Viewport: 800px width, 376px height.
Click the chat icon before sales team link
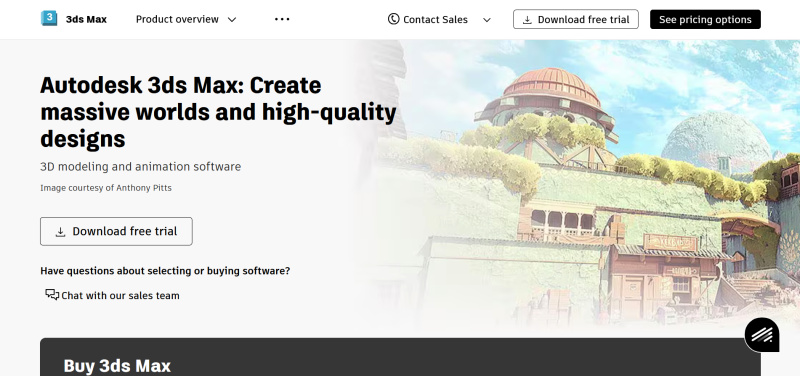coord(52,295)
